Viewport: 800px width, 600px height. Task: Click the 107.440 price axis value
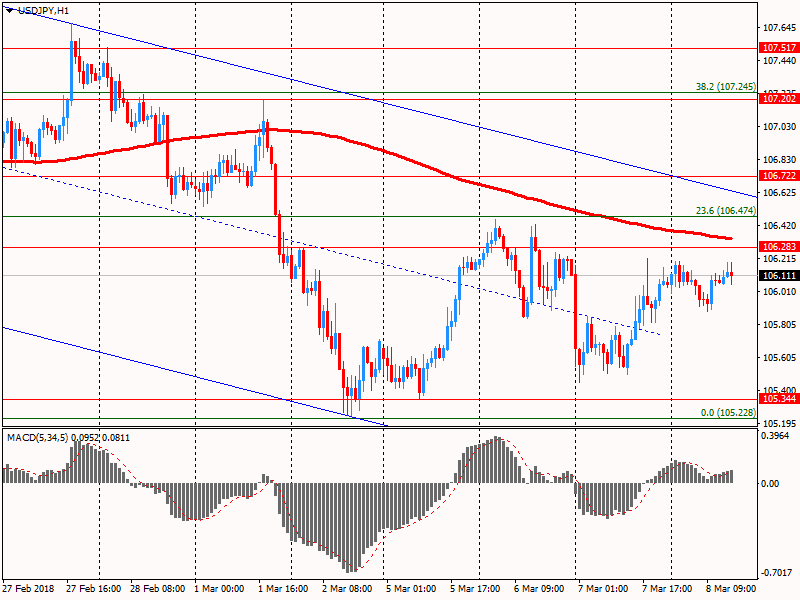779,61
